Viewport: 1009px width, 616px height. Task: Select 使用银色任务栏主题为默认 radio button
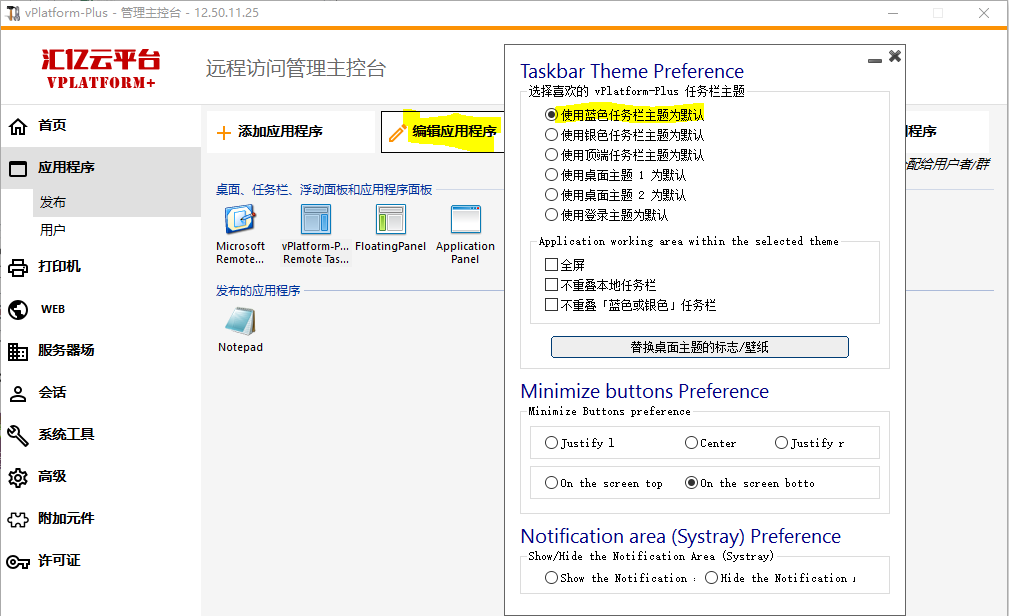551,135
